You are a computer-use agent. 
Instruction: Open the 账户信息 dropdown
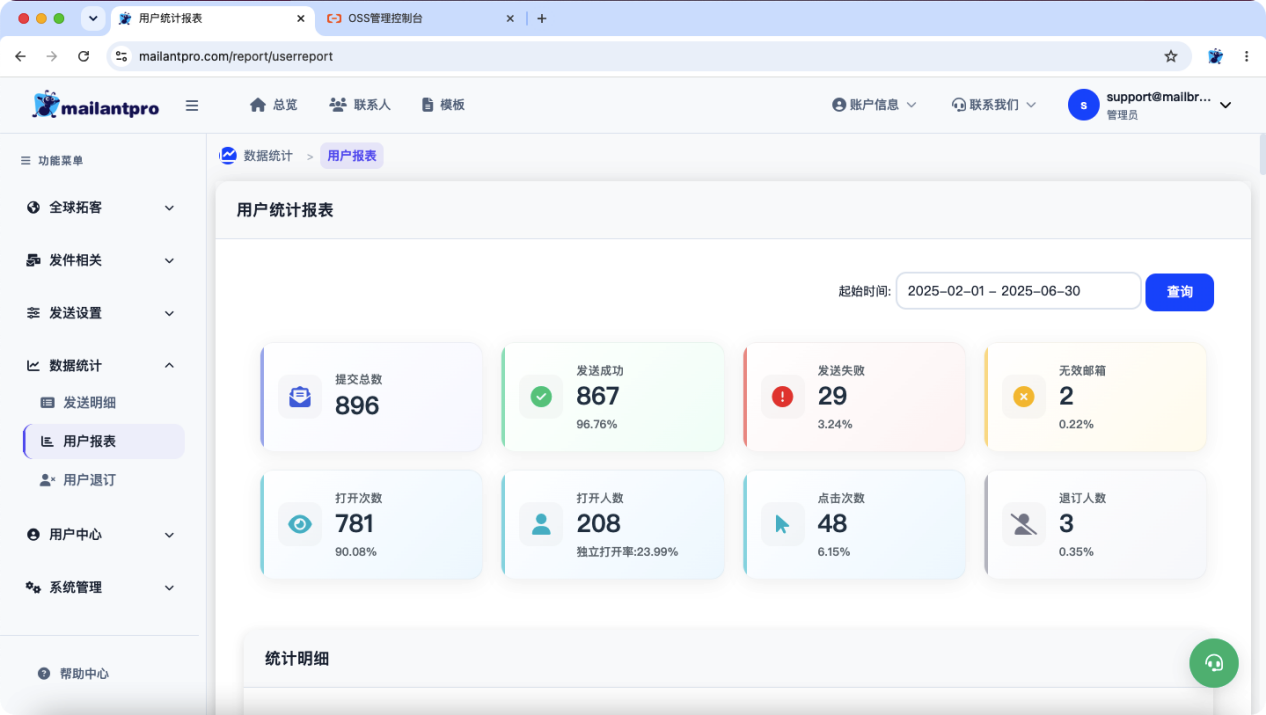click(x=874, y=105)
